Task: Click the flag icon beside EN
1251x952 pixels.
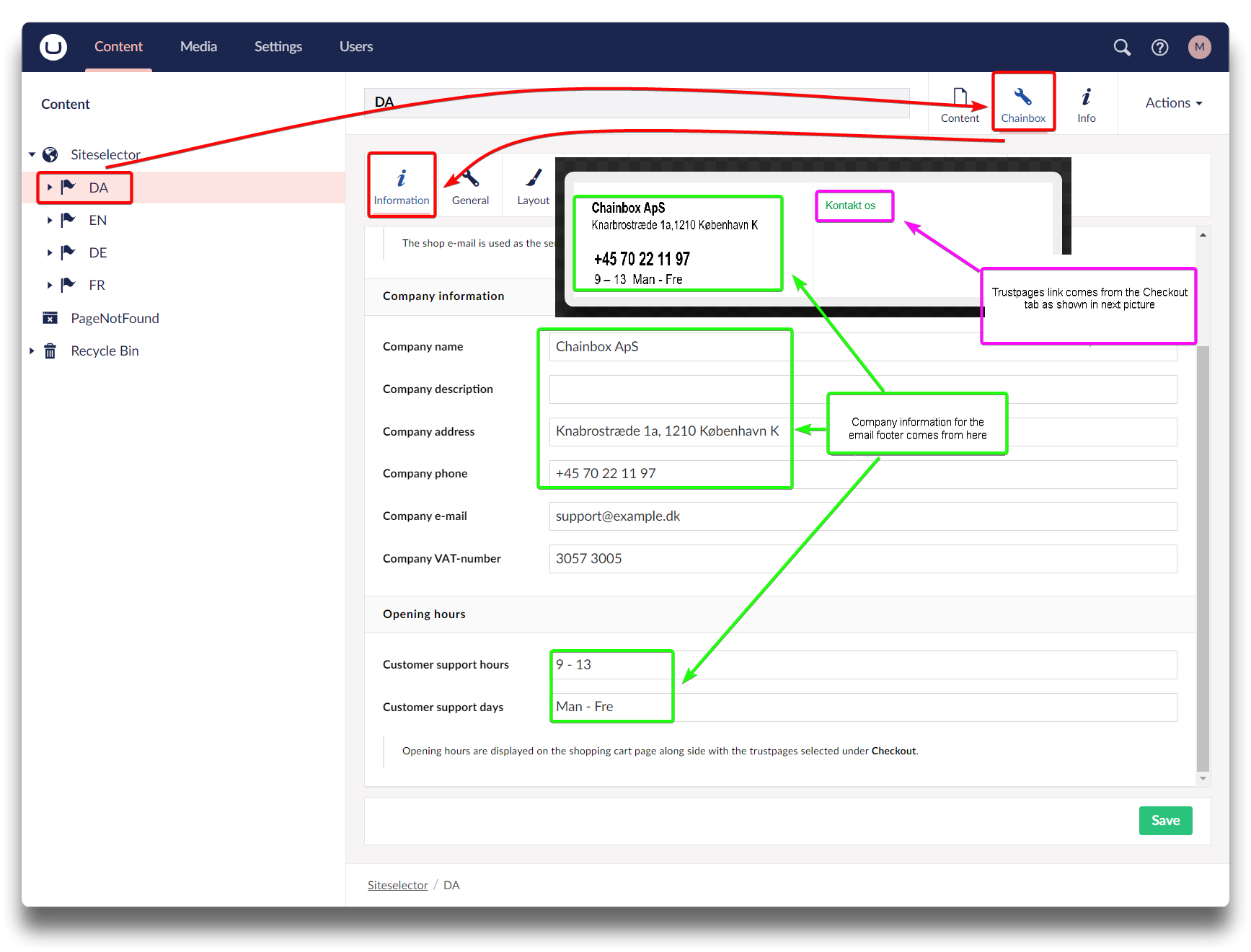Action: coord(68,220)
